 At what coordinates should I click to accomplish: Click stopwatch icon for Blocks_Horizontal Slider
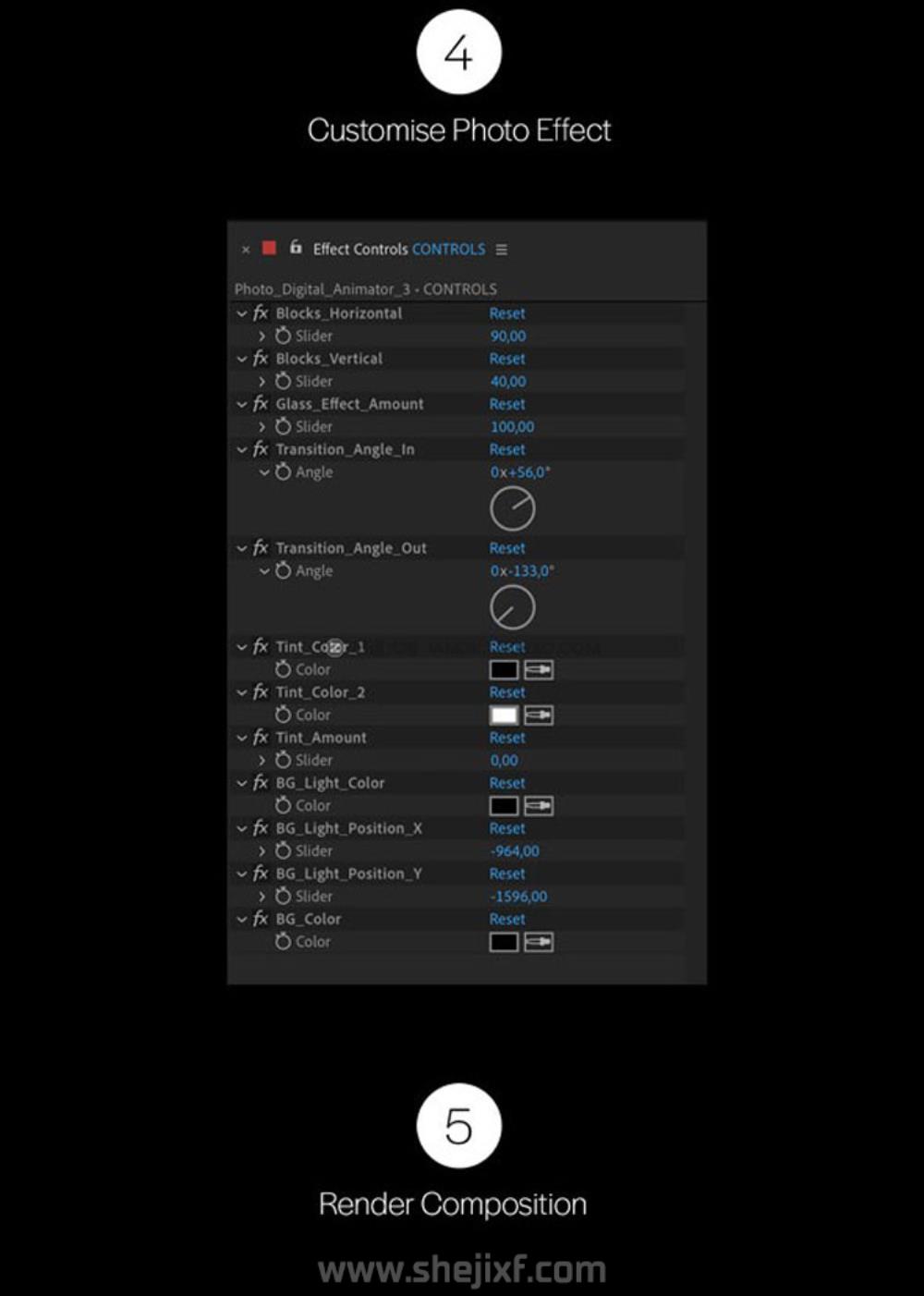[284, 336]
